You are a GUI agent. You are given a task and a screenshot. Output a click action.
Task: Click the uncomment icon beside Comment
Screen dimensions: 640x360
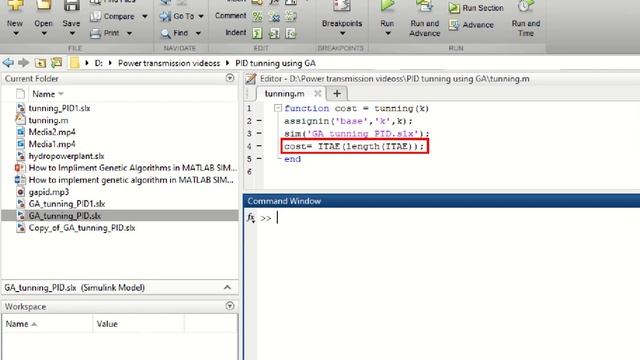point(274,16)
